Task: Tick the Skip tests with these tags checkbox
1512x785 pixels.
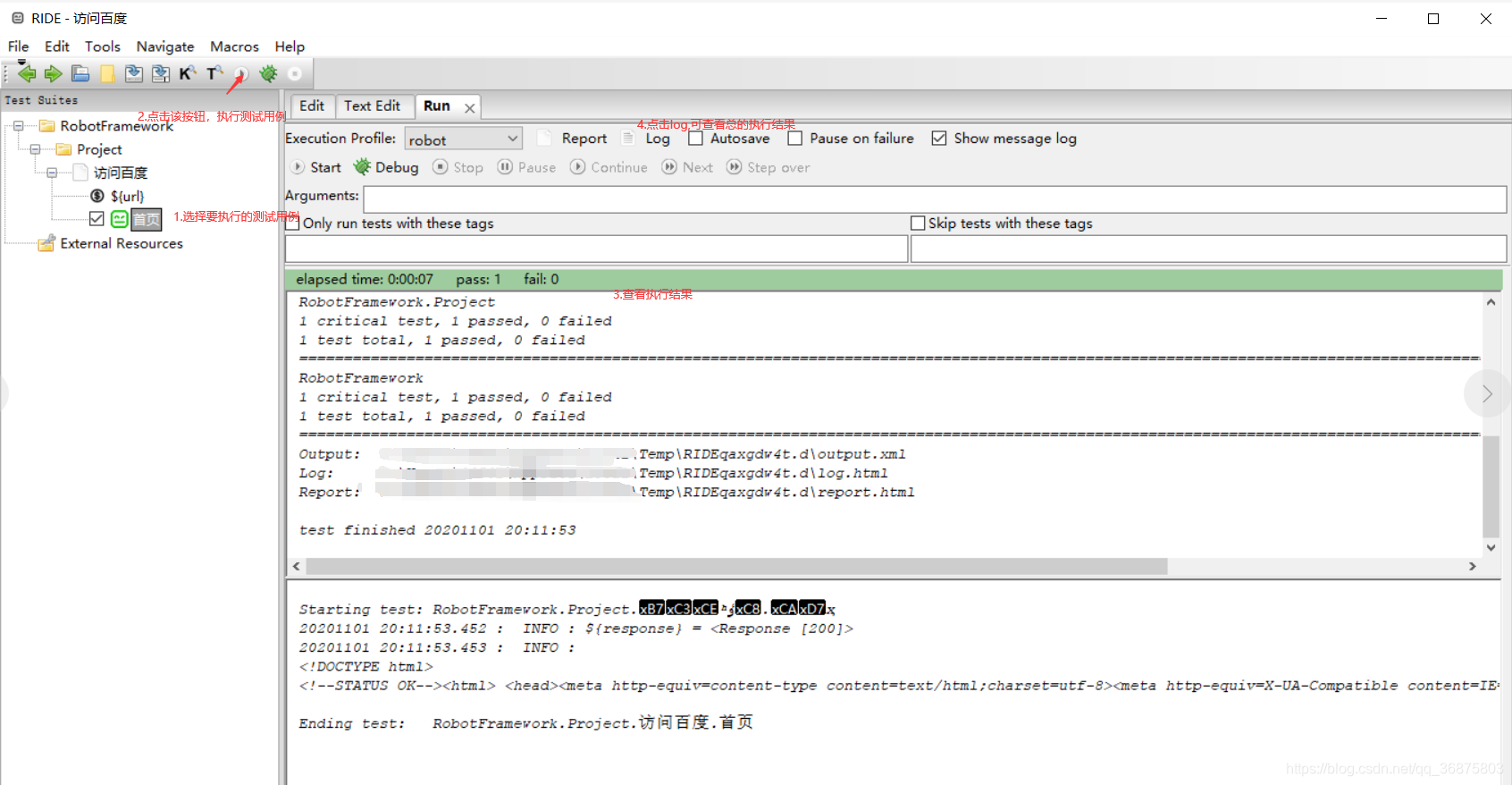Action: pyautogui.click(x=918, y=223)
